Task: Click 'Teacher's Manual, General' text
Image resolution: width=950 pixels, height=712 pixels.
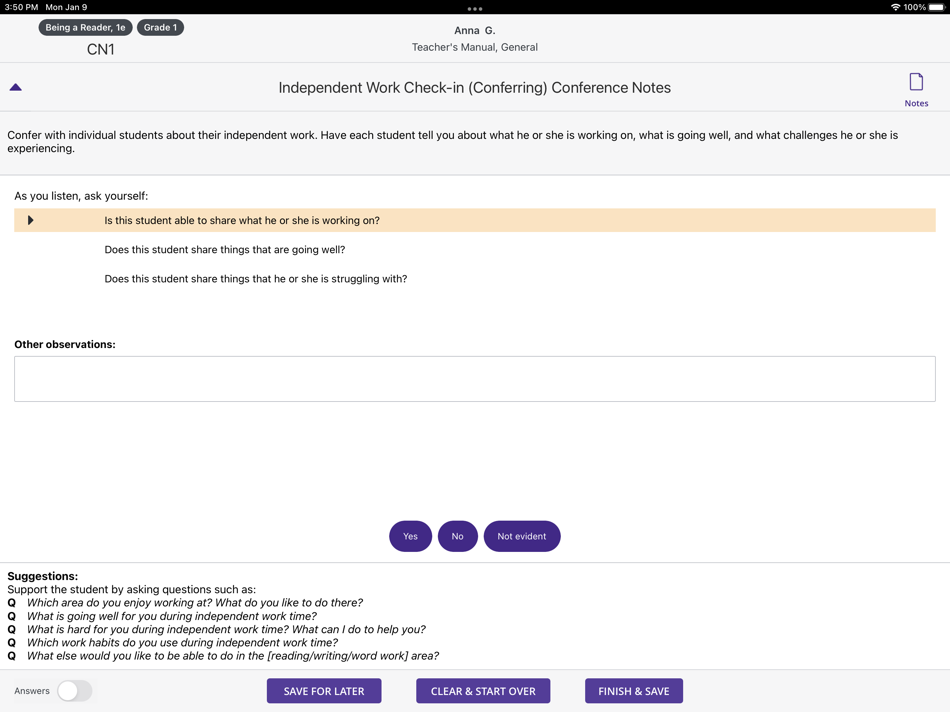Action: [475, 47]
